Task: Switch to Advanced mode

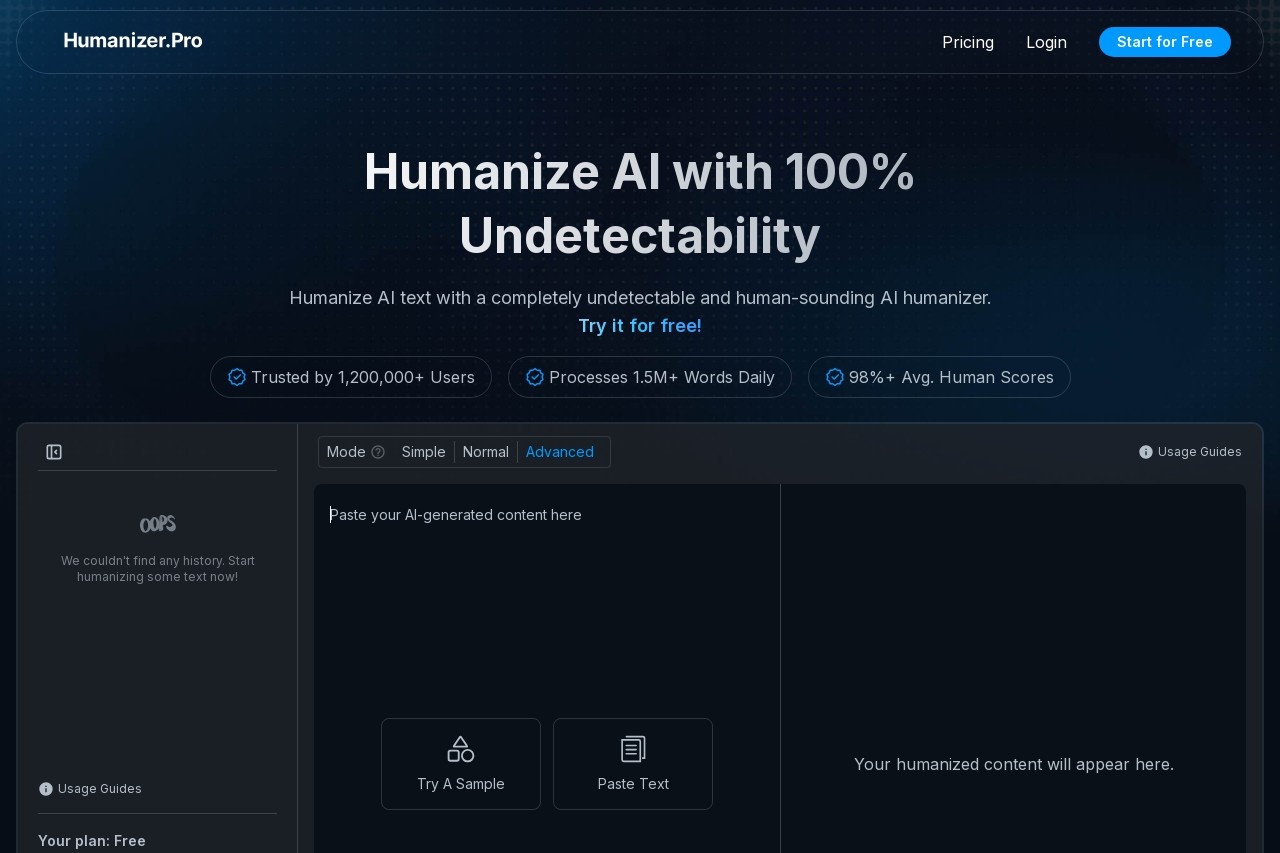Action: 560,452
